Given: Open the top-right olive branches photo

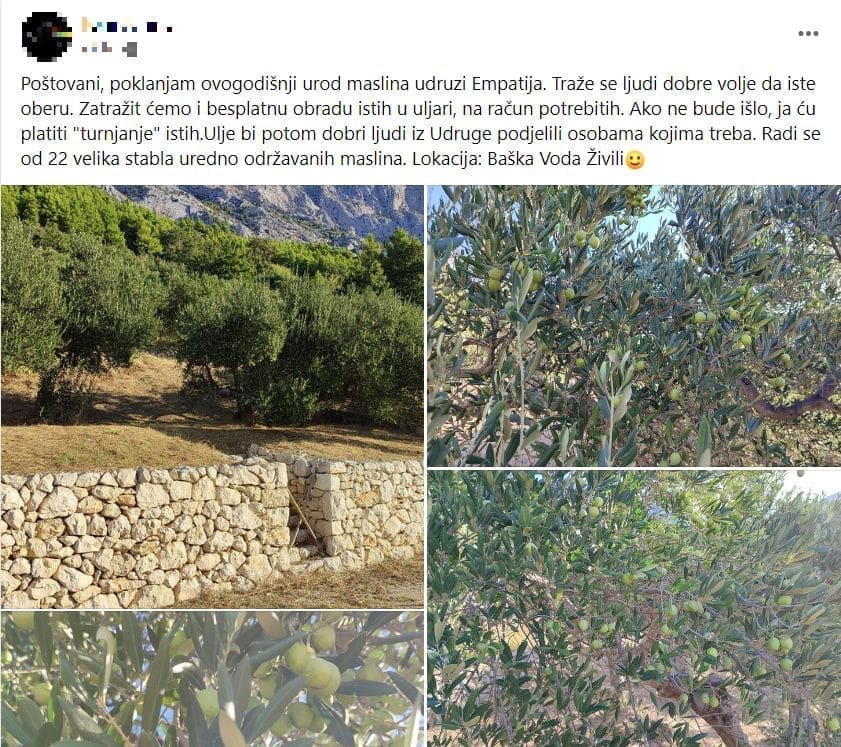Looking at the screenshot, I should click(634, 326).
